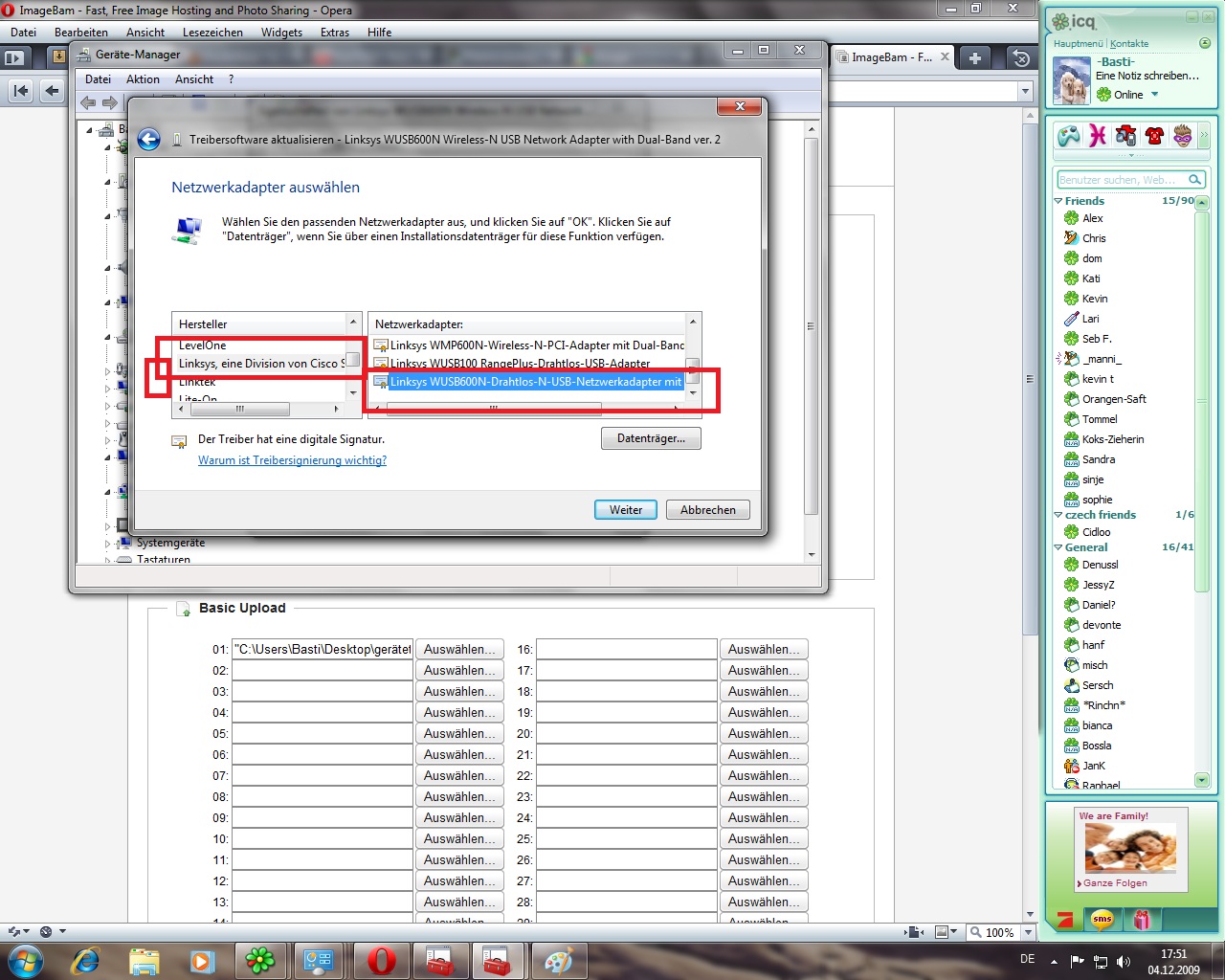The image size is (1225, 980).
Task: Open the Lesezeichen menu in Opera
Action: (x=212, y=32)
